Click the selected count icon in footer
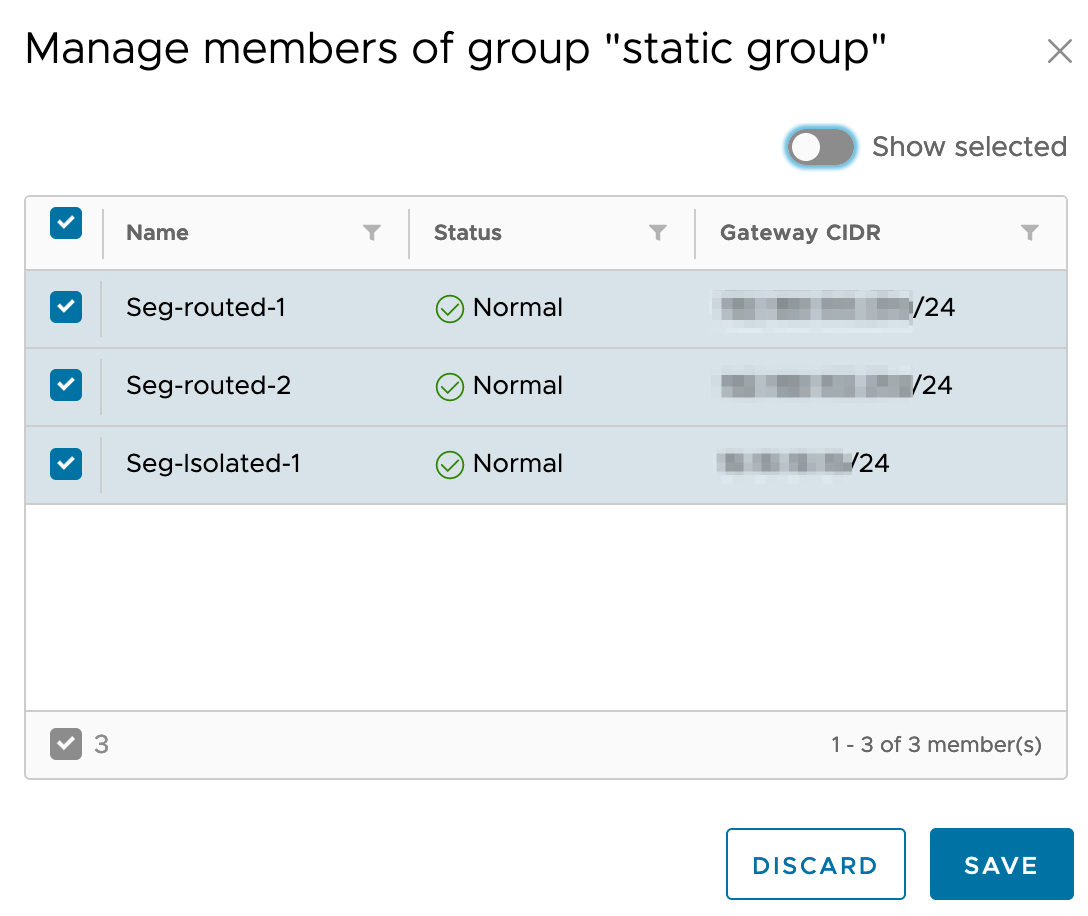This screenshot has height=916, width=1088. tap(66, 744)
